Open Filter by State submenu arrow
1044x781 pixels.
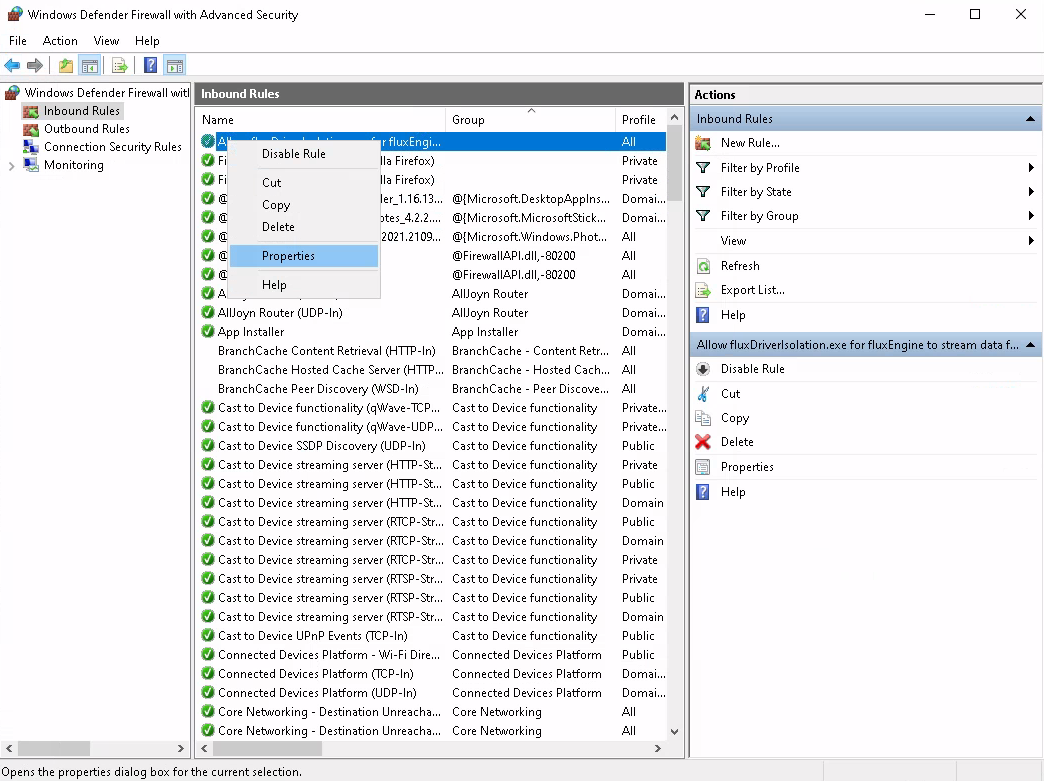click(x=1031, y=192)
